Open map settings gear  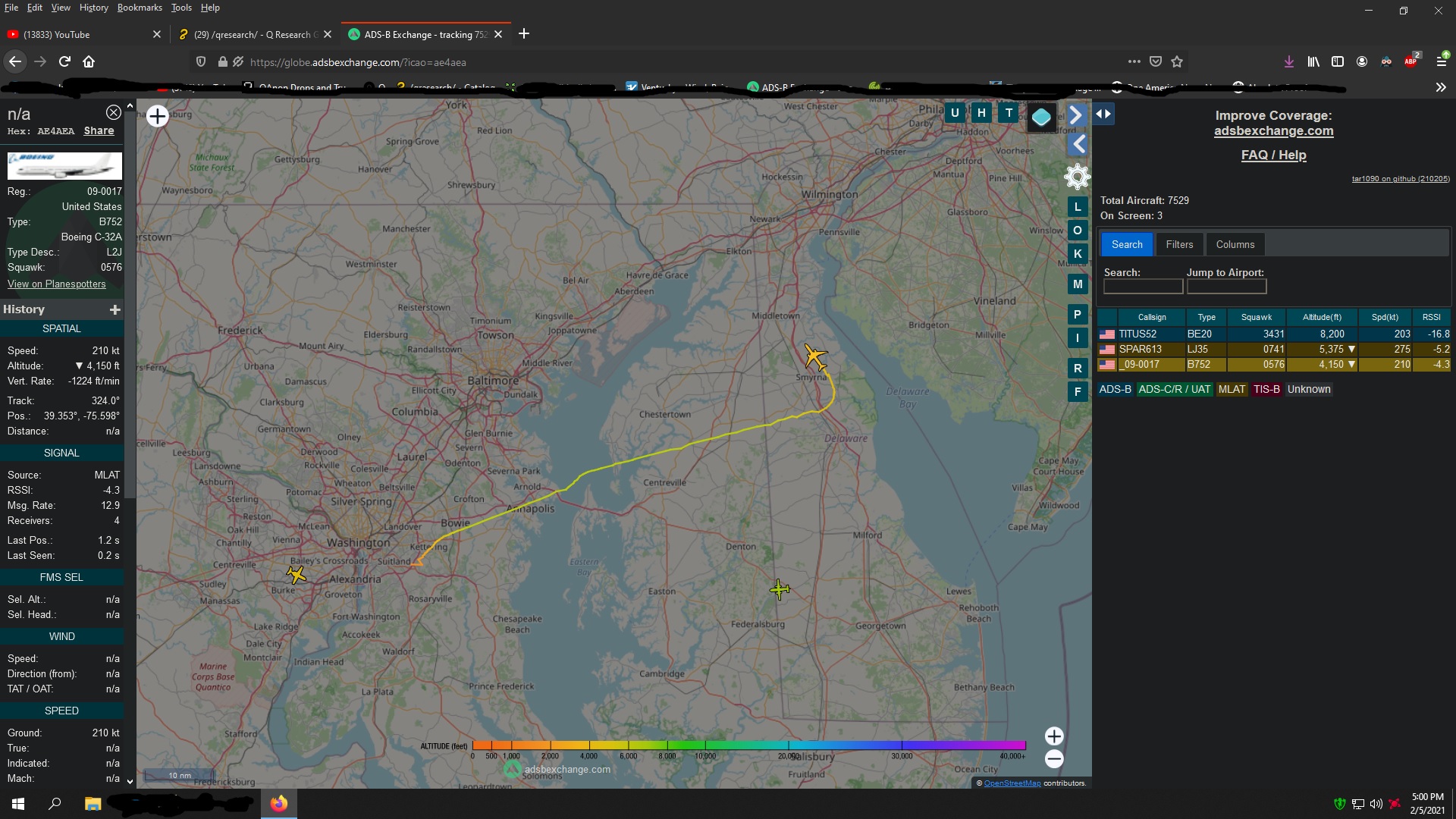(x=1077, y=177)
